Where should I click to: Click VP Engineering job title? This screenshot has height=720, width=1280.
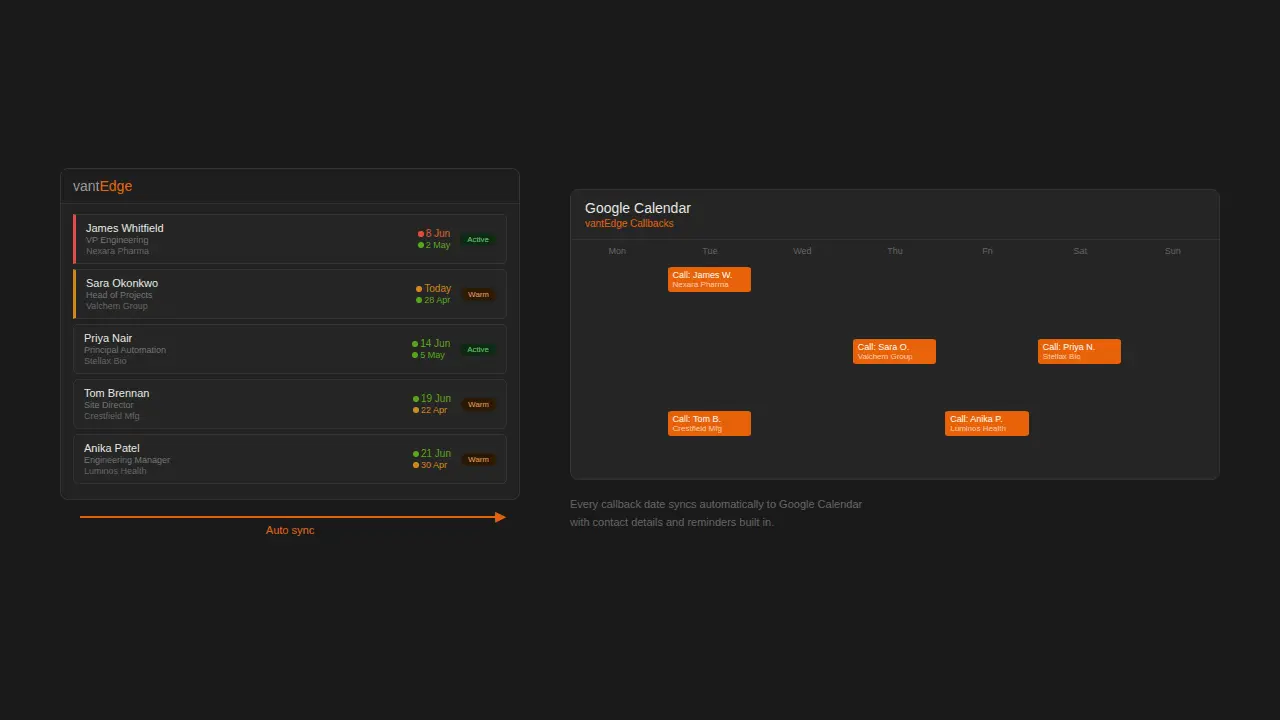[117, 240]
